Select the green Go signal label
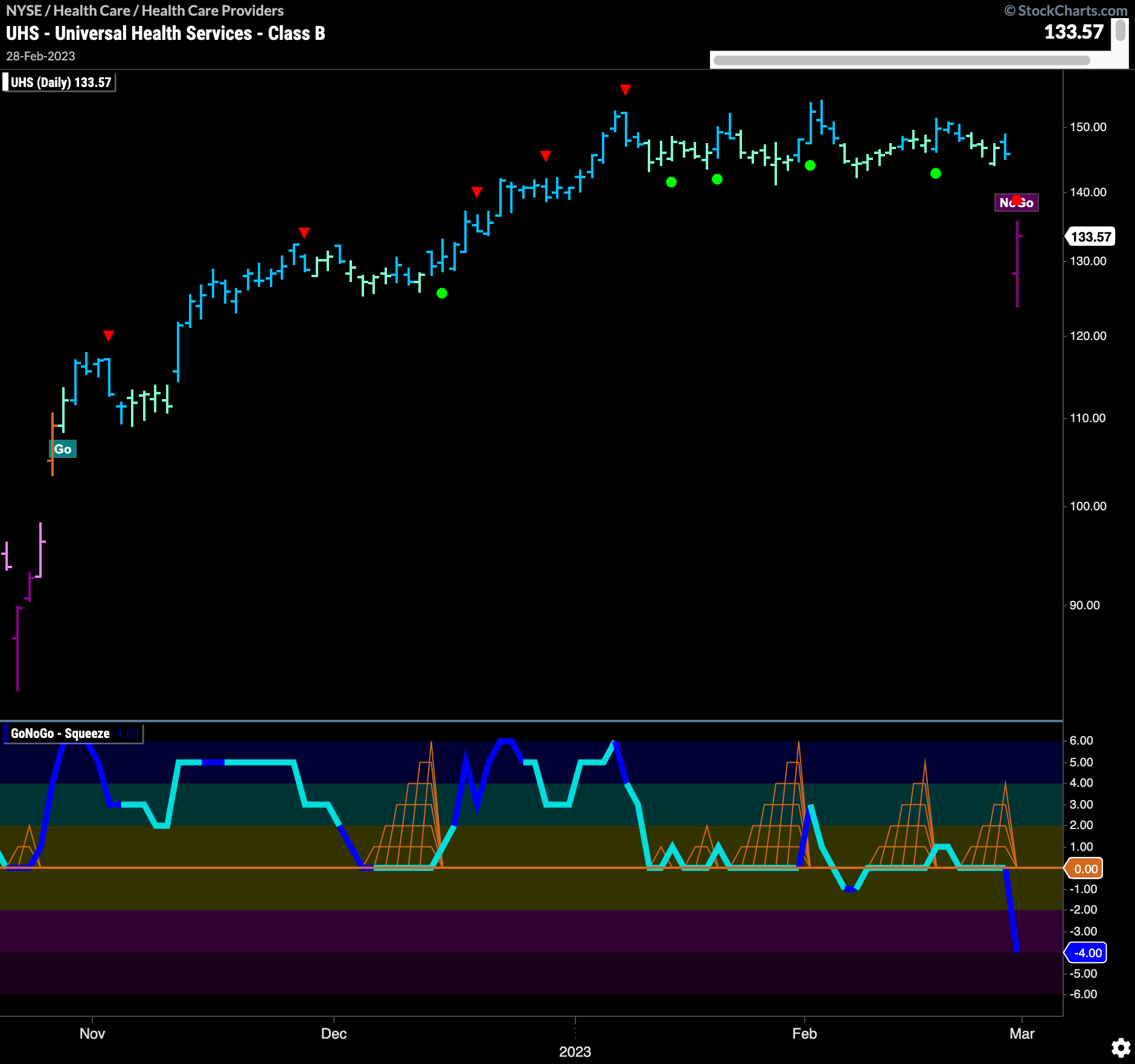The width and height of the screenshot is (1135, 1064). (62, 449)
